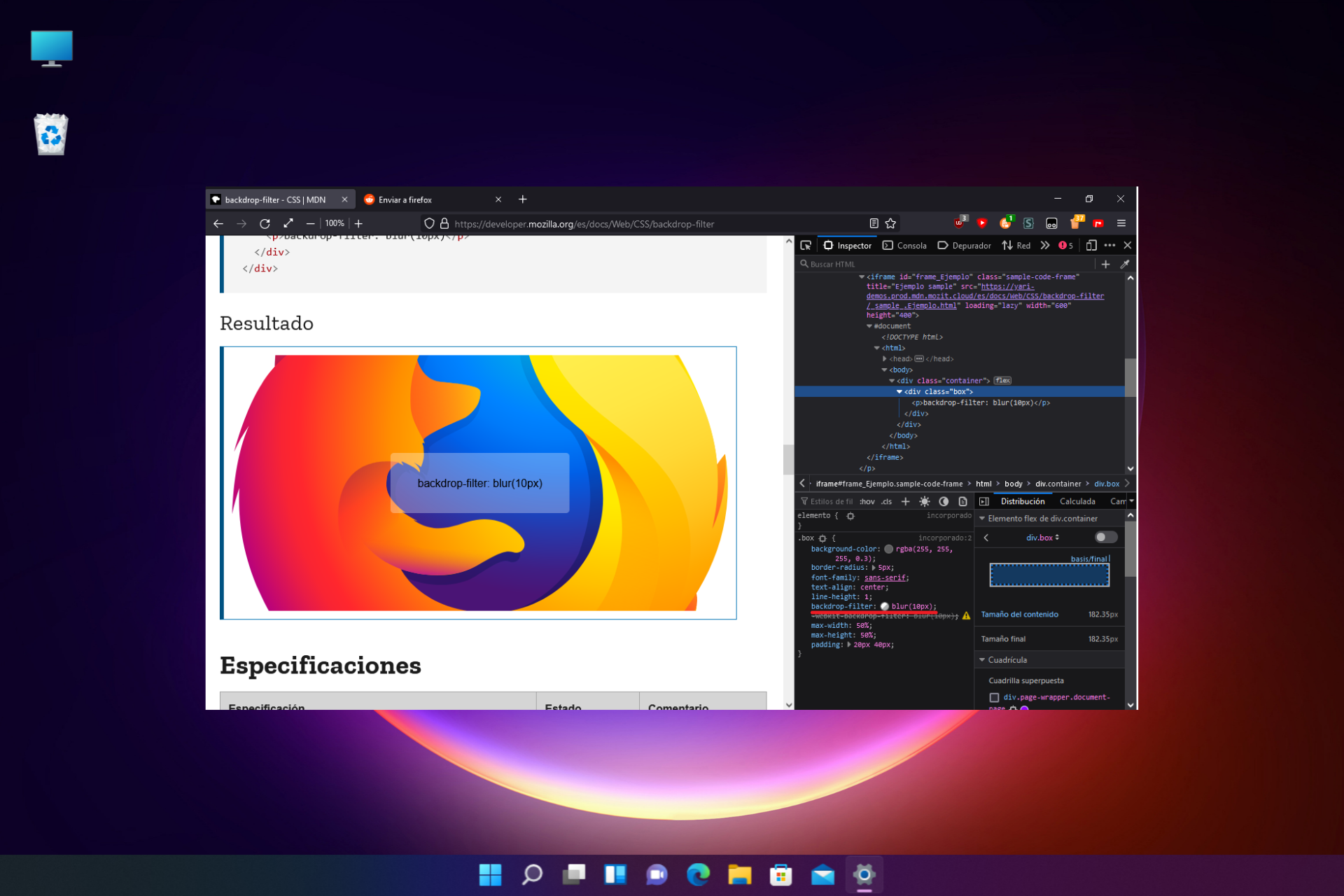Toggle the :hov pseudo-class panel
Viewport: 1344px width, 896px height.
pyautogui.click(x=867, y=501)
